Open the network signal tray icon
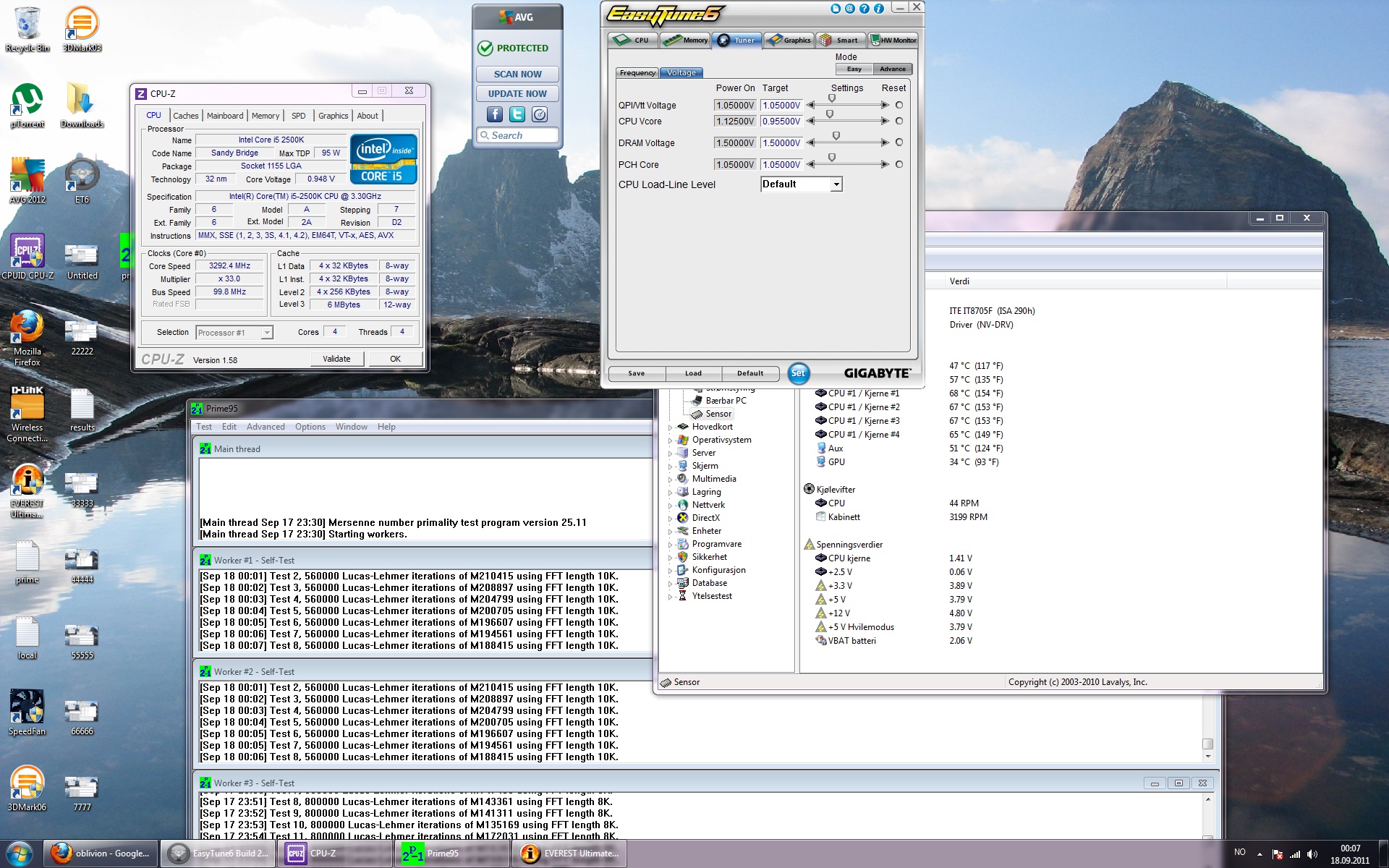The height and width of the screenshot is (868, 1389). tap(1295, 854)
